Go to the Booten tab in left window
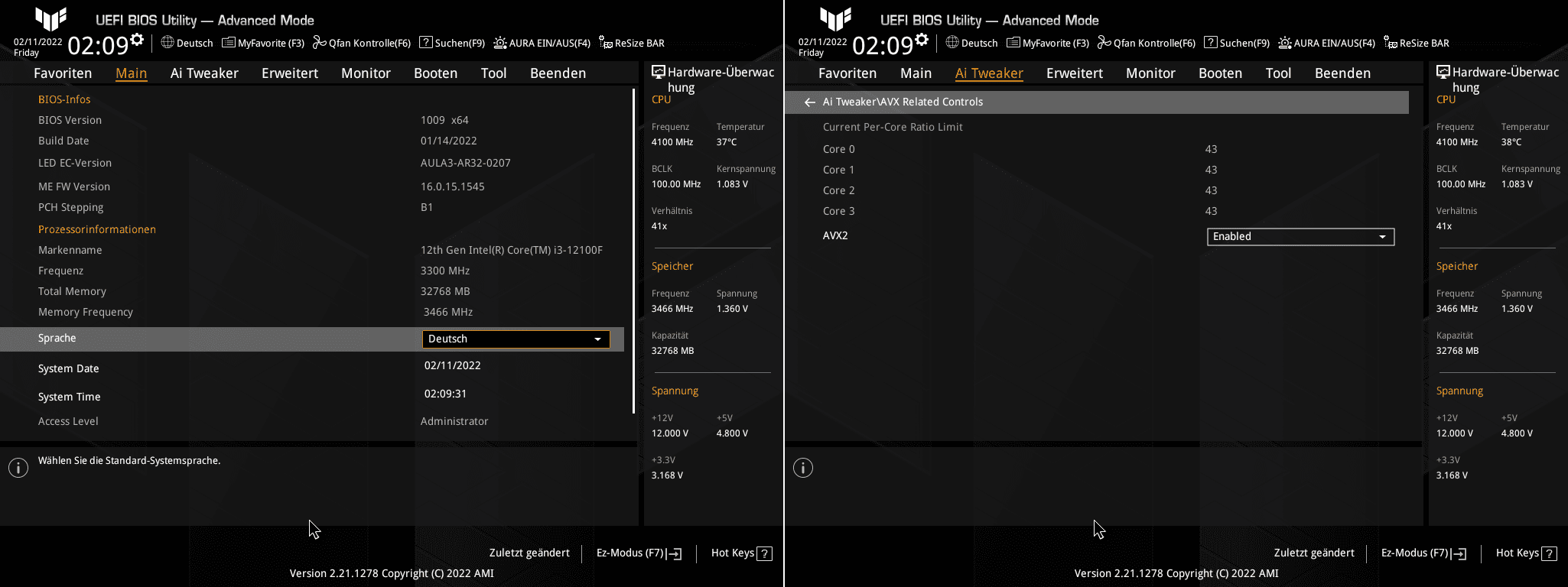This screenshot has height=587, width=1568. 436,73
